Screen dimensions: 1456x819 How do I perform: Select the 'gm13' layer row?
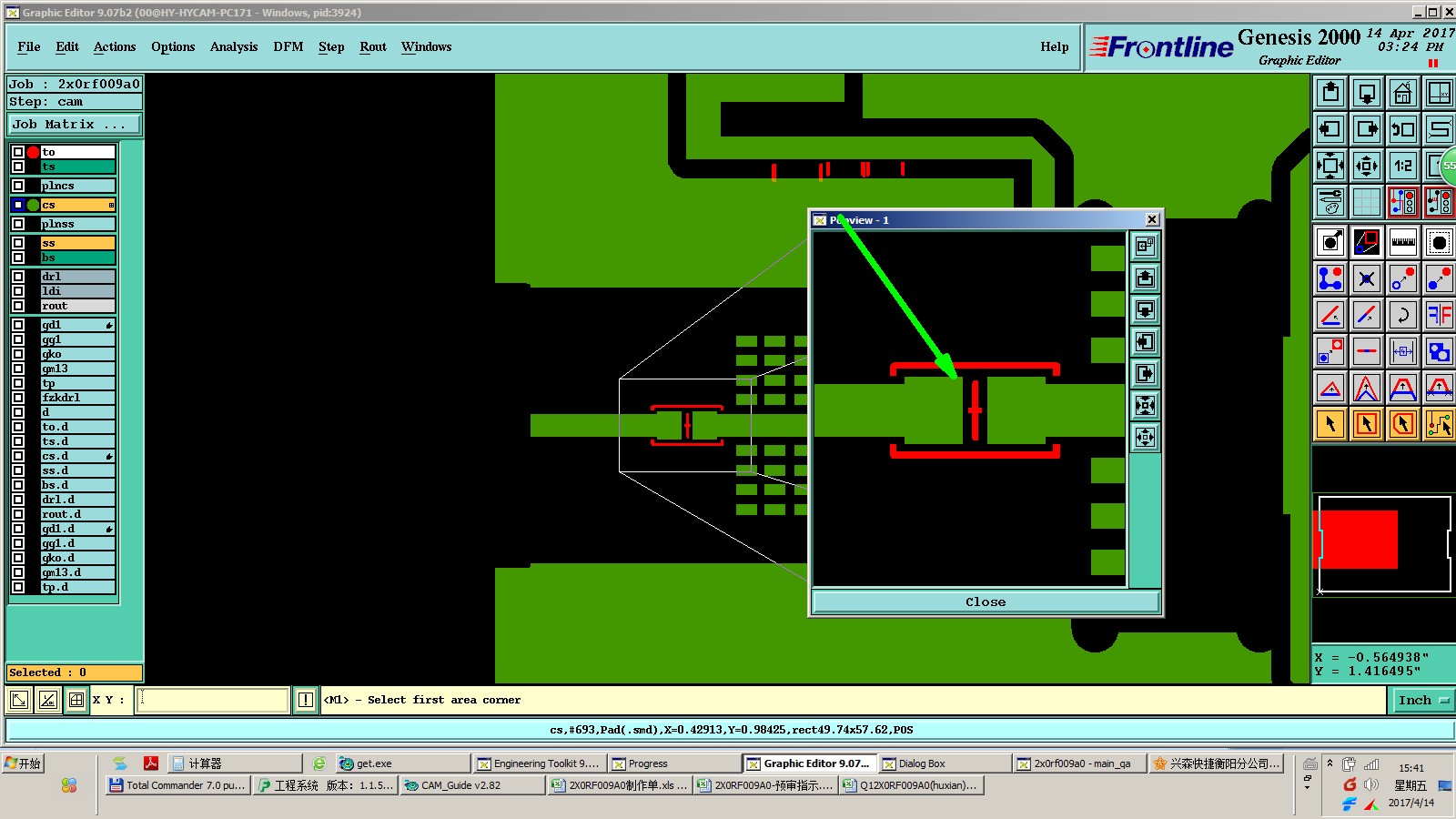77,369
